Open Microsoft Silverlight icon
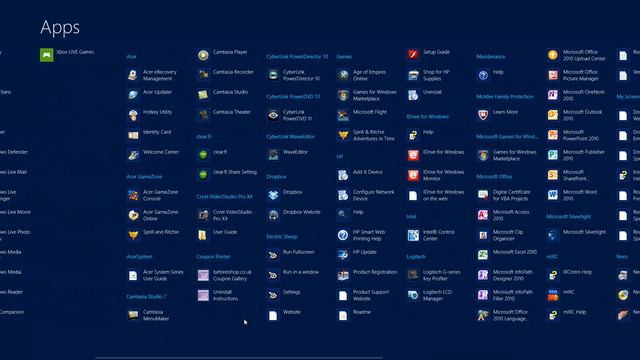 pyautogui.click(x=553, y=235)
